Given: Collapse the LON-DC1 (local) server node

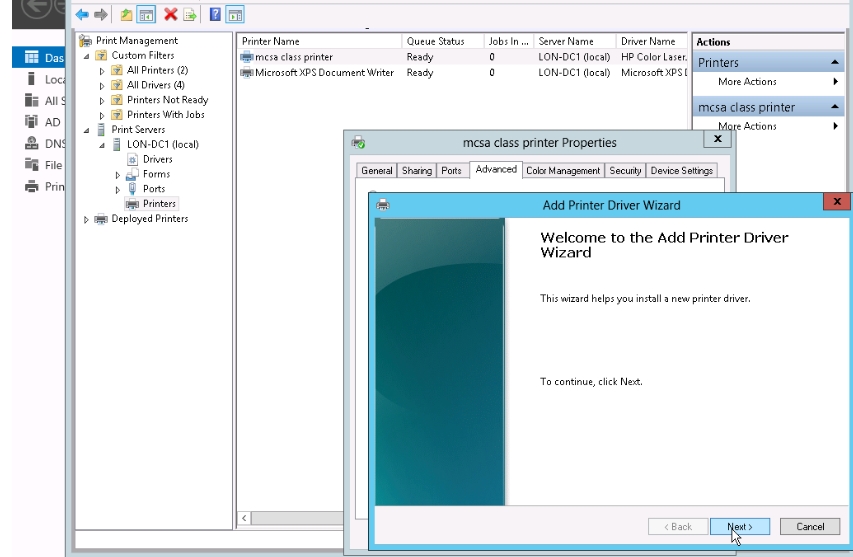Looking at the screenshot, I should tap(102, 145).
